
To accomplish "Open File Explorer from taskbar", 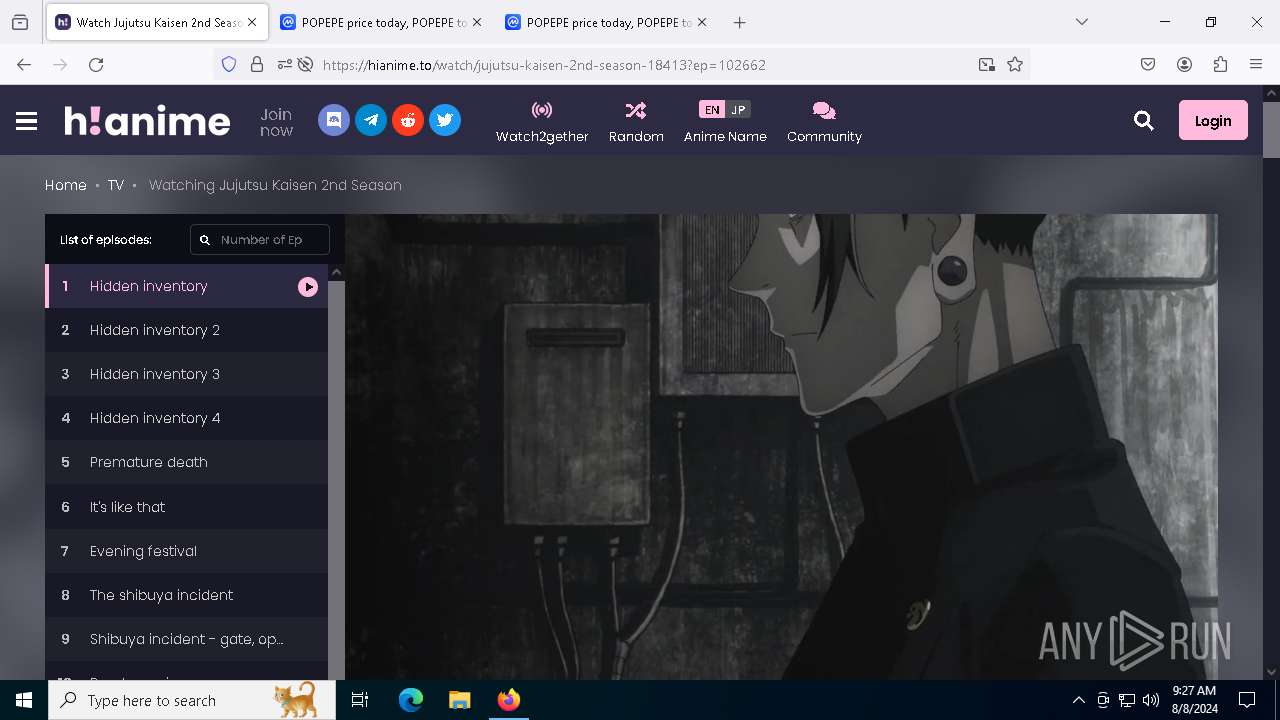I will pos(459,700).
